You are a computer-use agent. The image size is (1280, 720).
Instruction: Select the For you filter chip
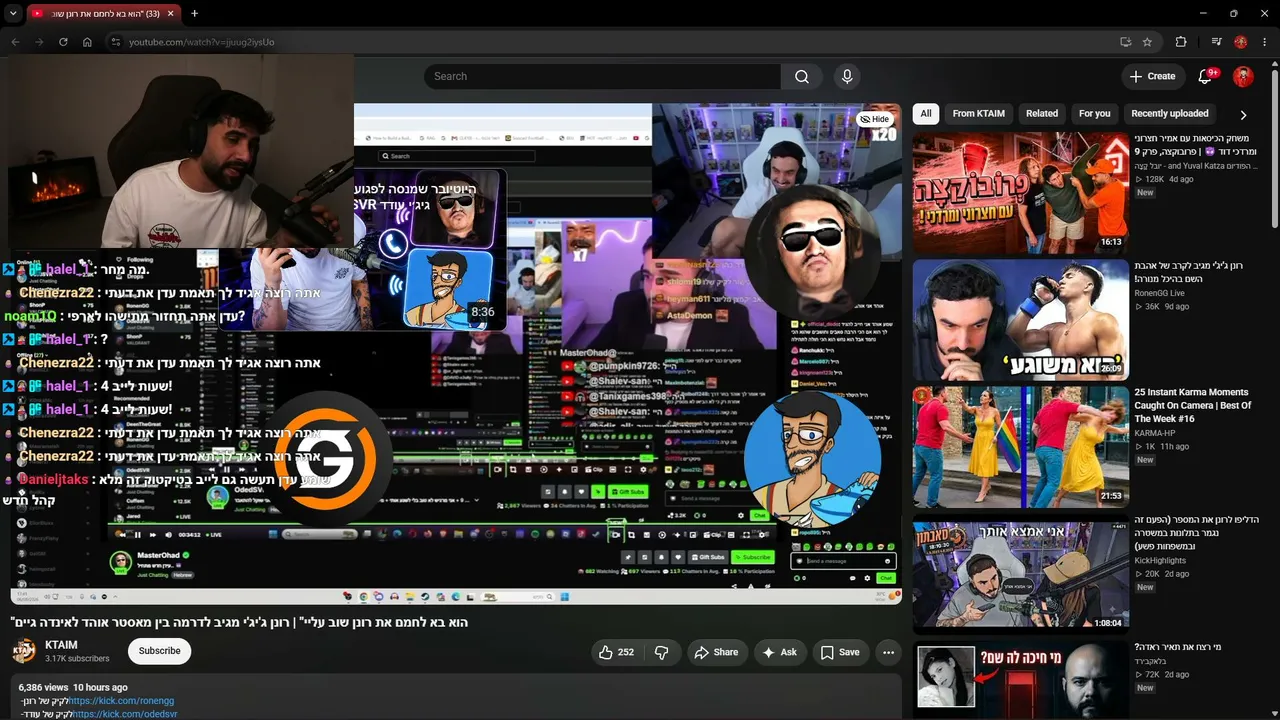[x=1094, y=114]
